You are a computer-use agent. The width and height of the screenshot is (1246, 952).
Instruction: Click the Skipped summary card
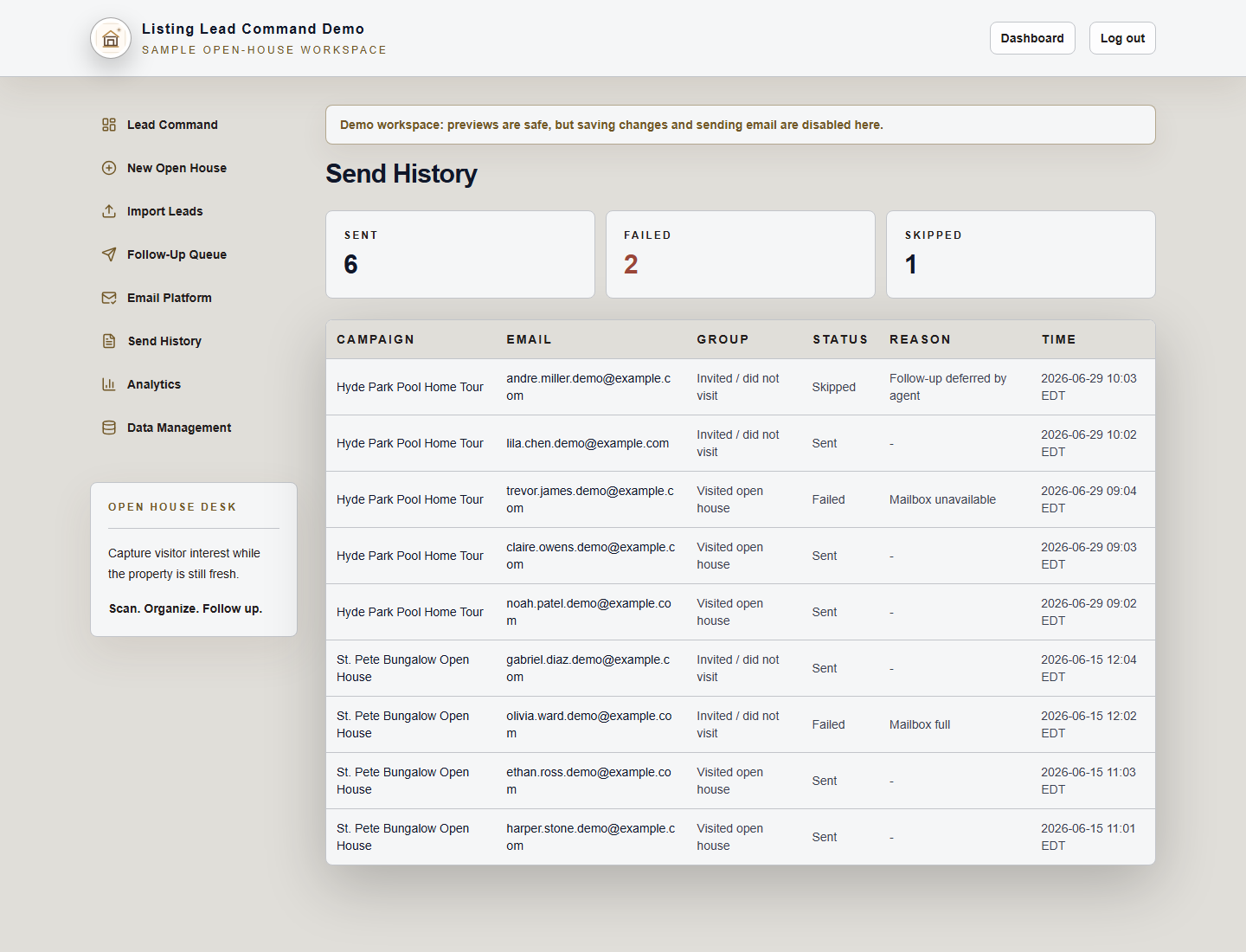click(x=1021, y=254)
